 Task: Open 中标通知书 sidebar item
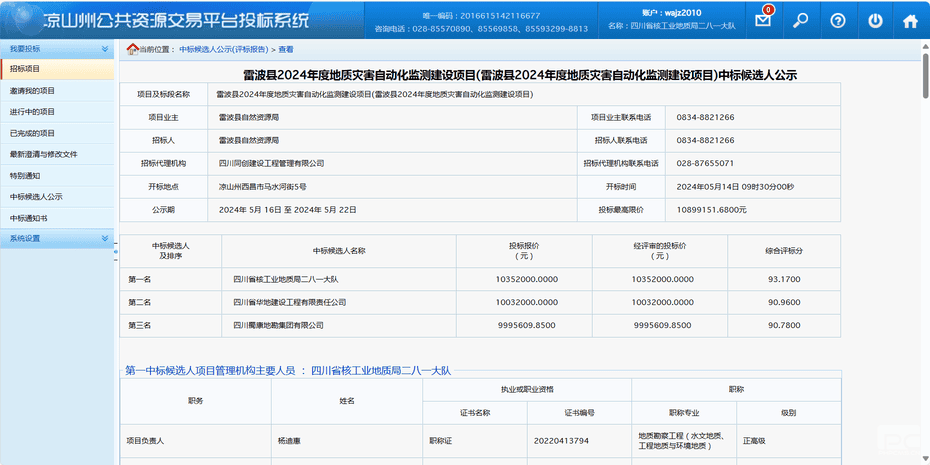pyautogui.click(x=29, y=218)
